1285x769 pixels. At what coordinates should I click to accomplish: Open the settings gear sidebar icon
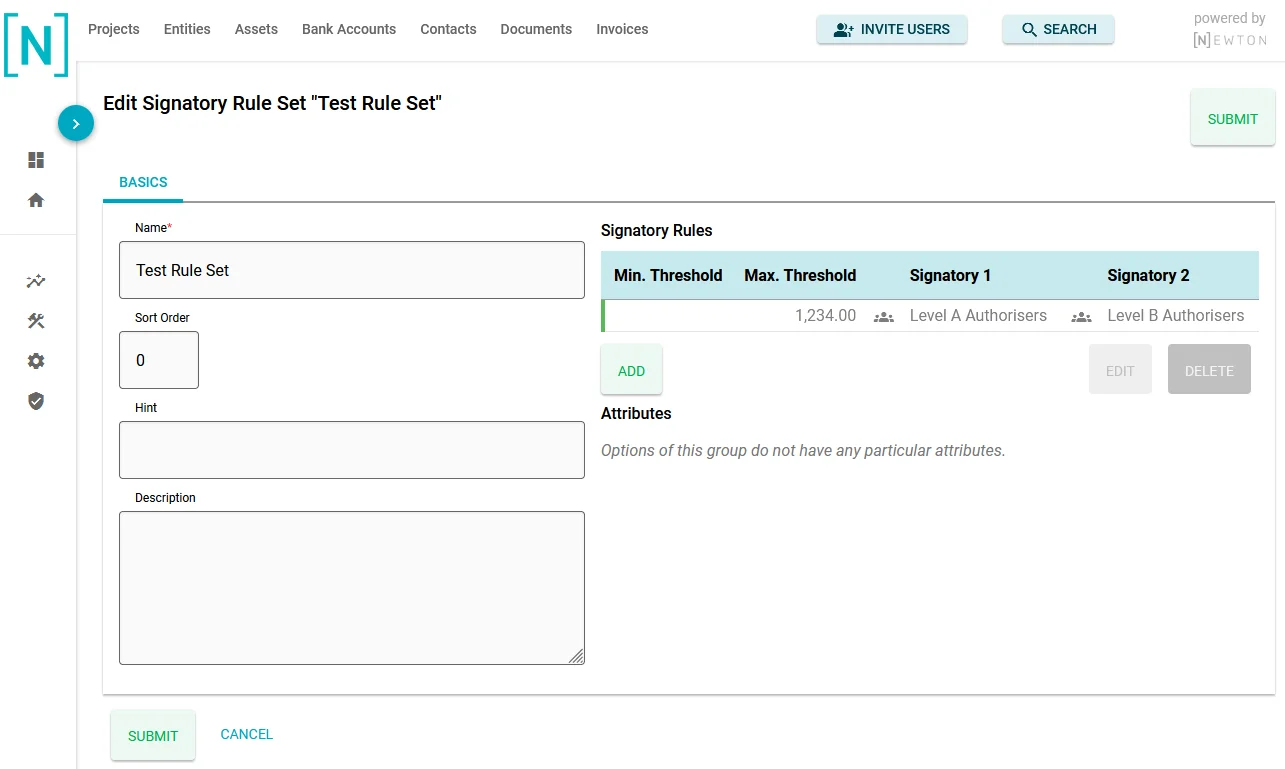(x=36, y=361)
